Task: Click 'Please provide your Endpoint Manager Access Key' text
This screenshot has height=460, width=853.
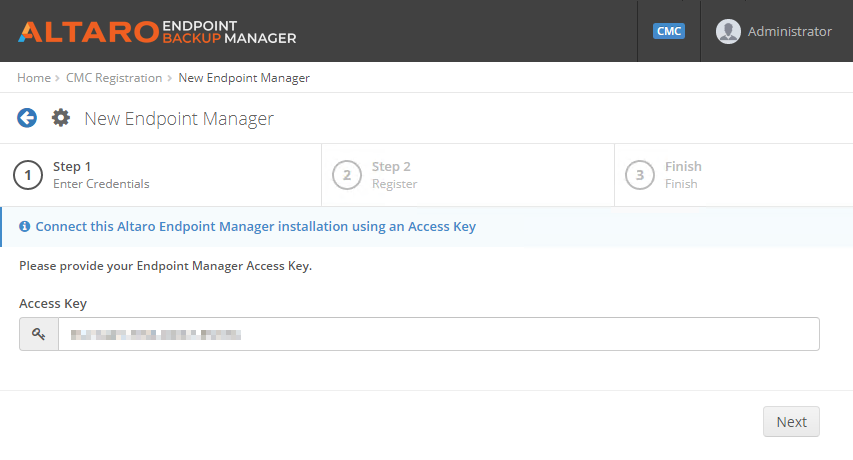Action: pyautogui.click(x=165, y=266)
